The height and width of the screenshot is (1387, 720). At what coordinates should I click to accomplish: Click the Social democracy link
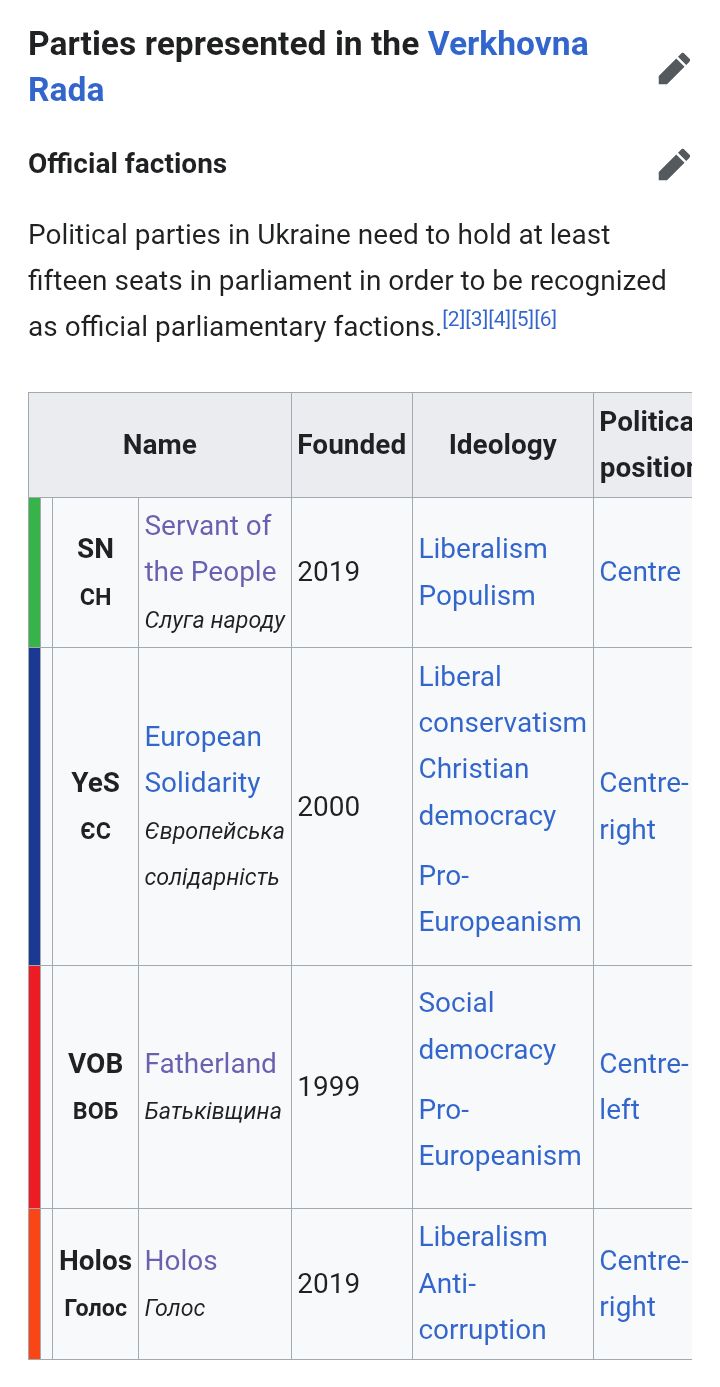pos(487,1026)
